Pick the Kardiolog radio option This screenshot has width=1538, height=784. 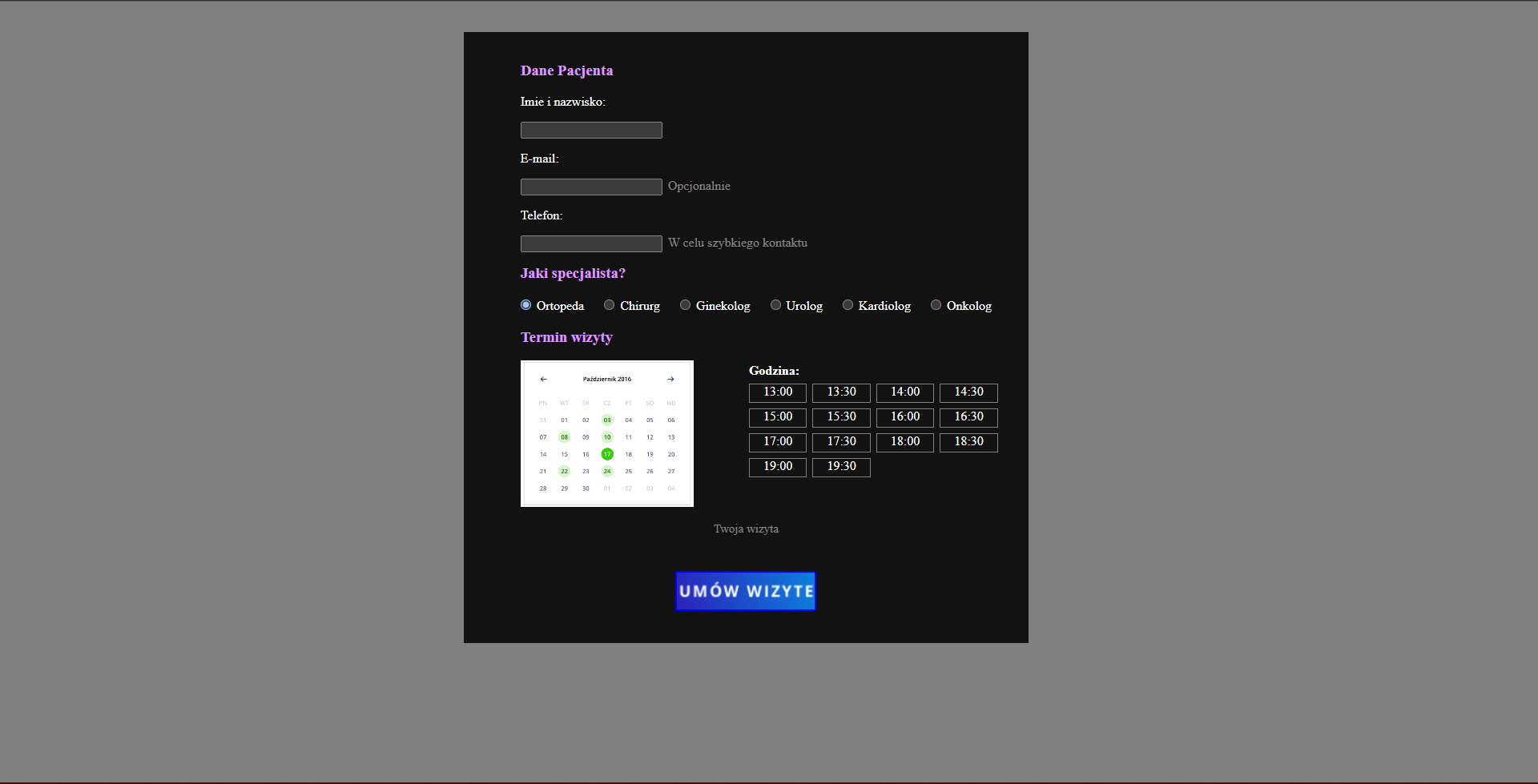coord(848,305)
